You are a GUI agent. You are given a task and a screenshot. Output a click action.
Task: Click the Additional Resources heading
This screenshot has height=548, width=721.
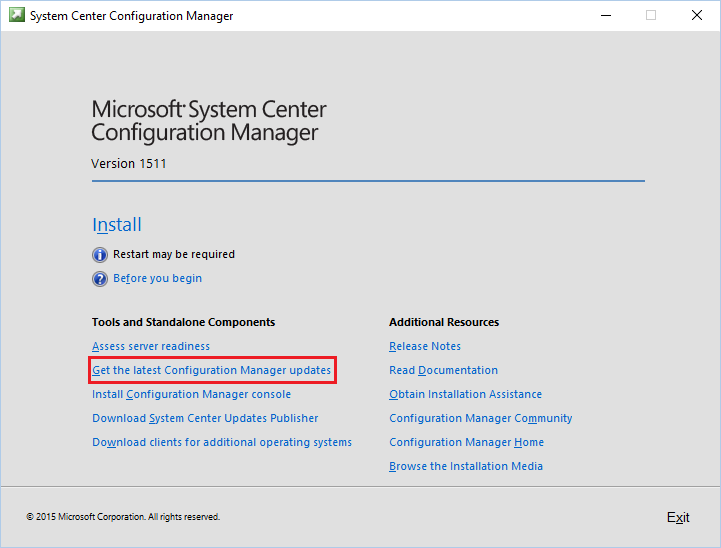coord(444,322)
